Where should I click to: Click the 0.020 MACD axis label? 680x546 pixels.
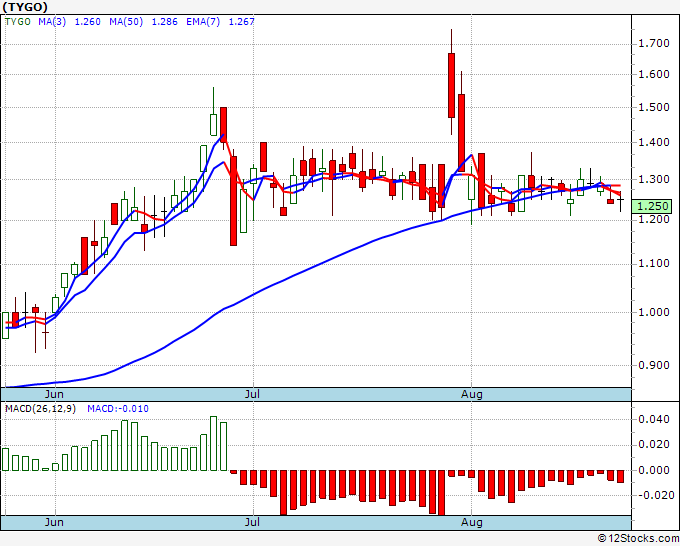pos(654,445)
